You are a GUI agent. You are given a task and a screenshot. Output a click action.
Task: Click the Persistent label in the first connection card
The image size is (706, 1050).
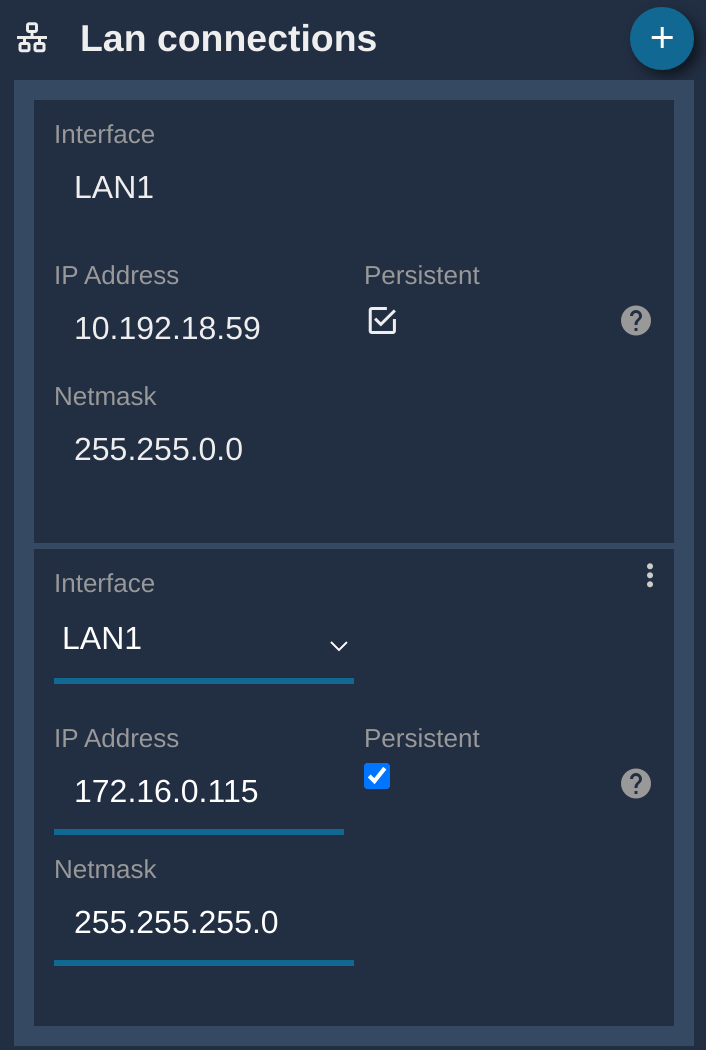422,275
